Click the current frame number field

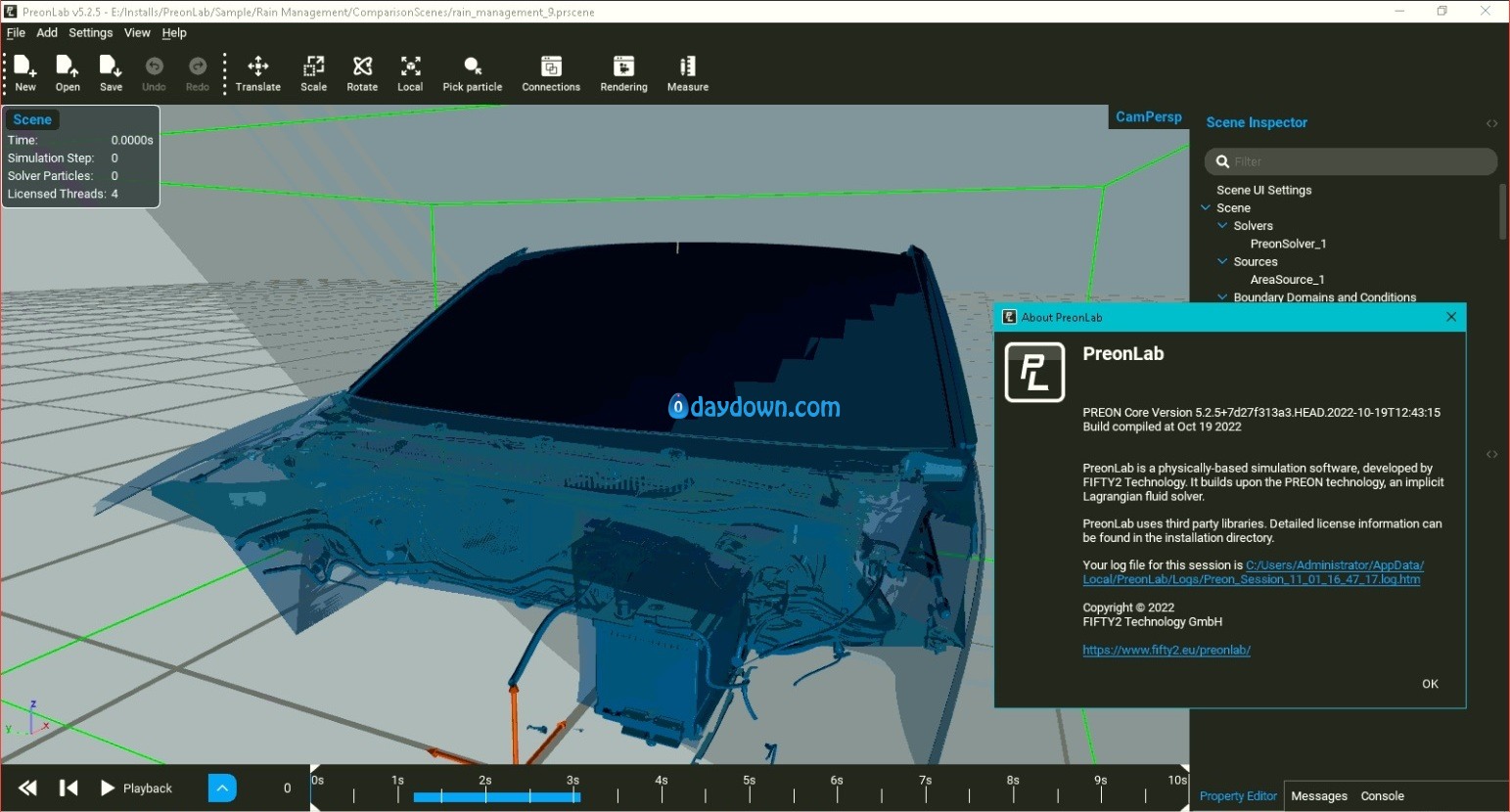[x=287, y=788]
